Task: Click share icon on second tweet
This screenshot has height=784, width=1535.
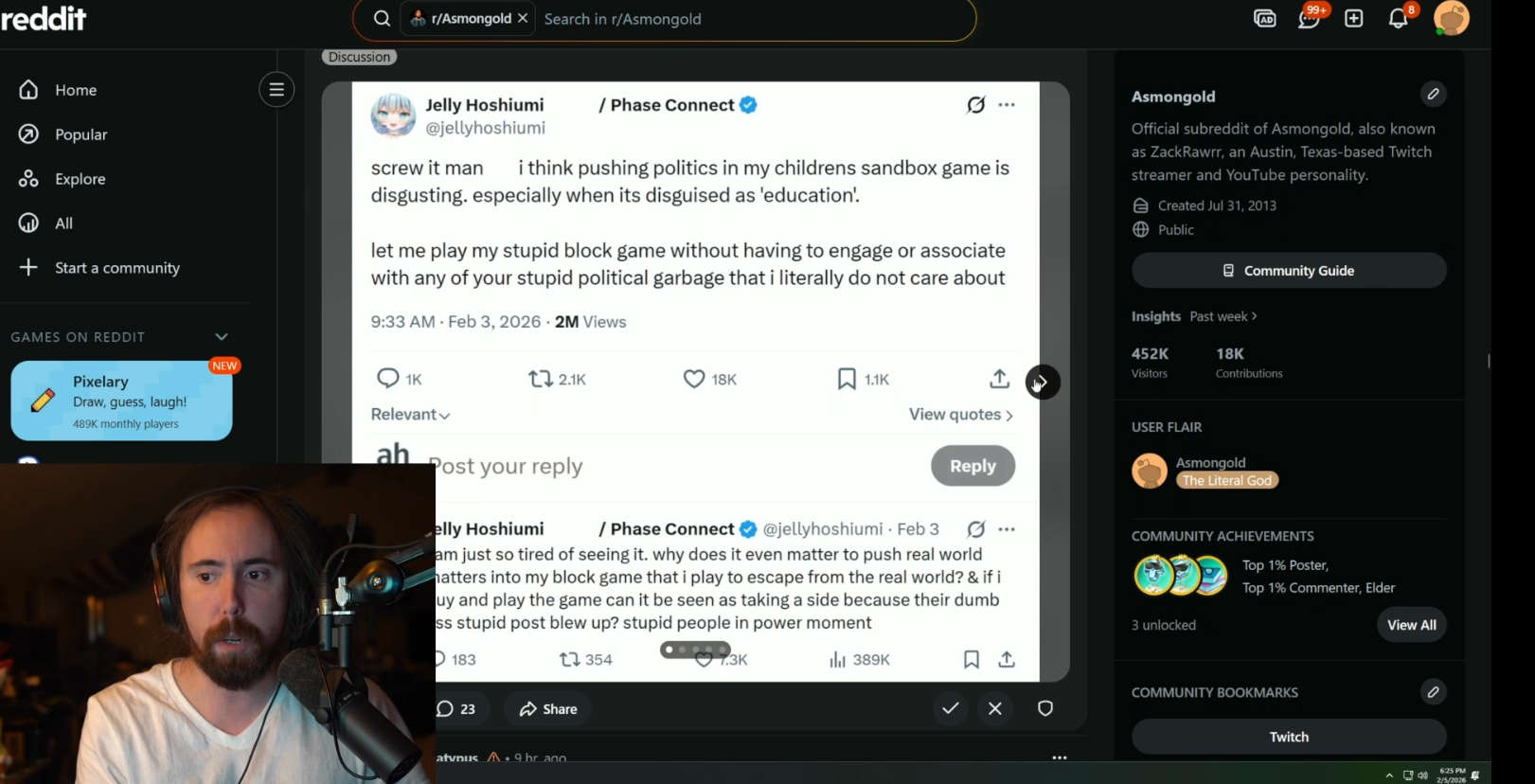Action: click(x=1007, y=659)
